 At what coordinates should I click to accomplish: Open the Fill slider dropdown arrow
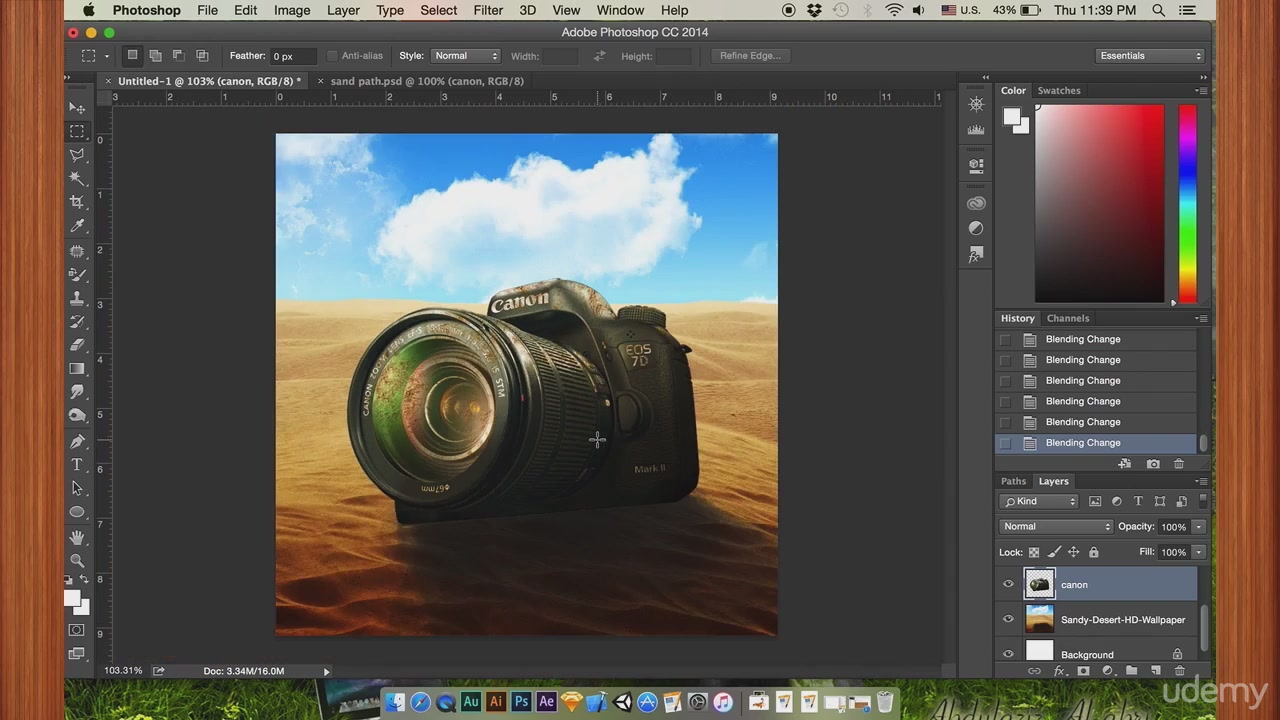pos(1198,552)
